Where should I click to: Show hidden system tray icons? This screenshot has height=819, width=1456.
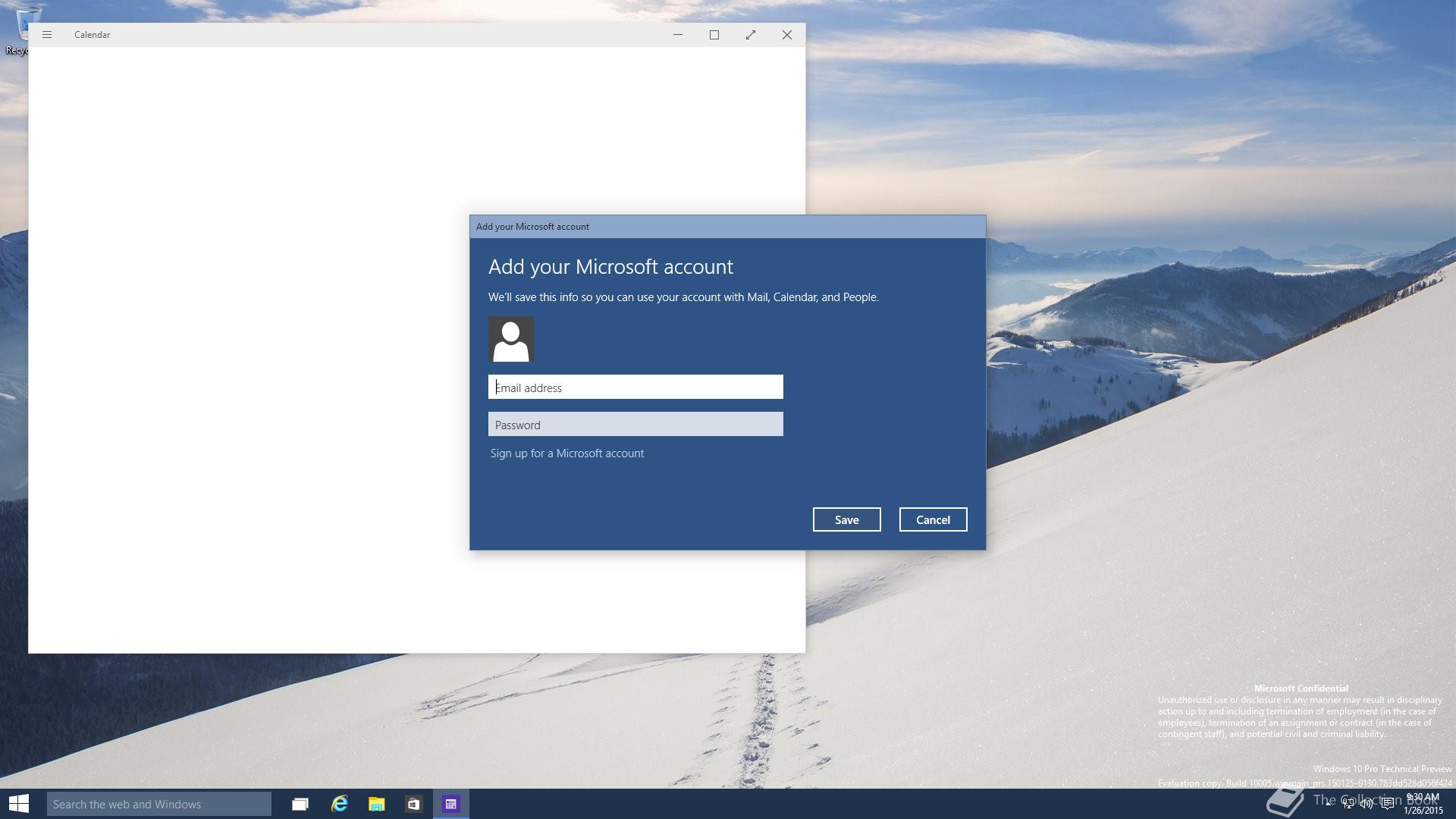pos(1329,804)
